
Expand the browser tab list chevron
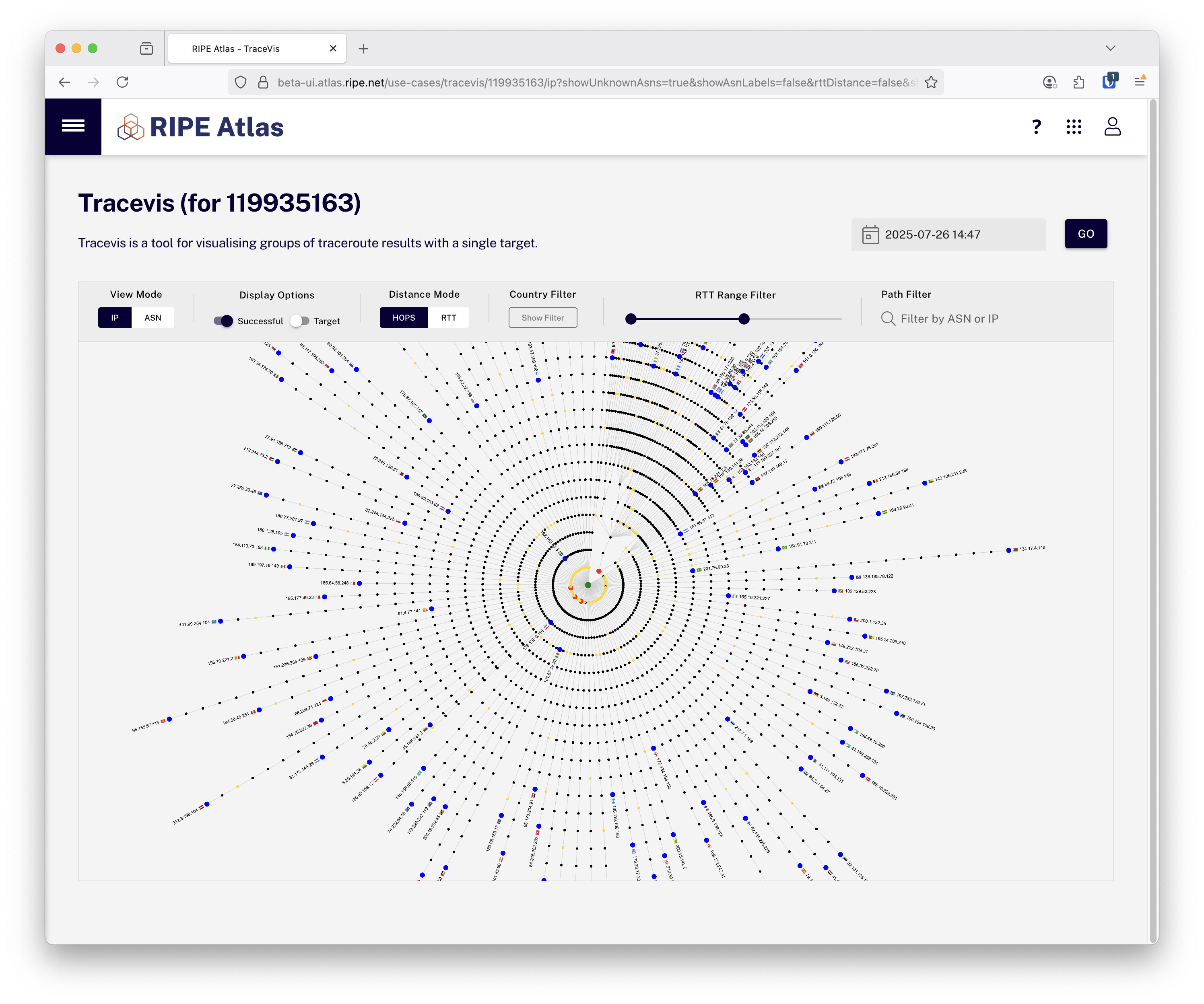[x=1110, y=48]
